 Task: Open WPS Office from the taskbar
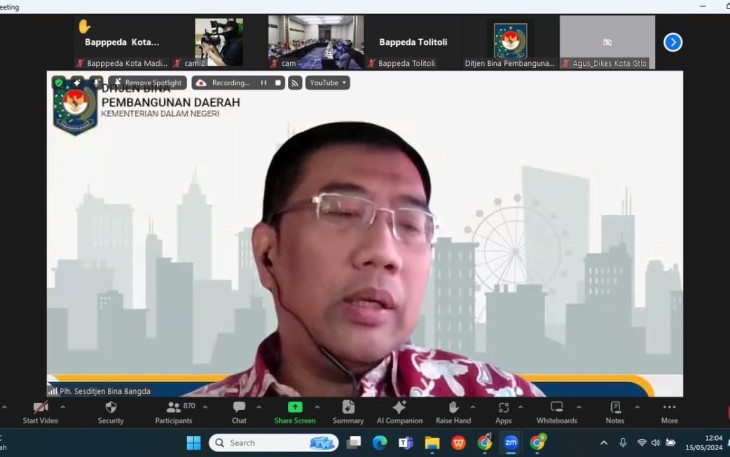[459, 443]
